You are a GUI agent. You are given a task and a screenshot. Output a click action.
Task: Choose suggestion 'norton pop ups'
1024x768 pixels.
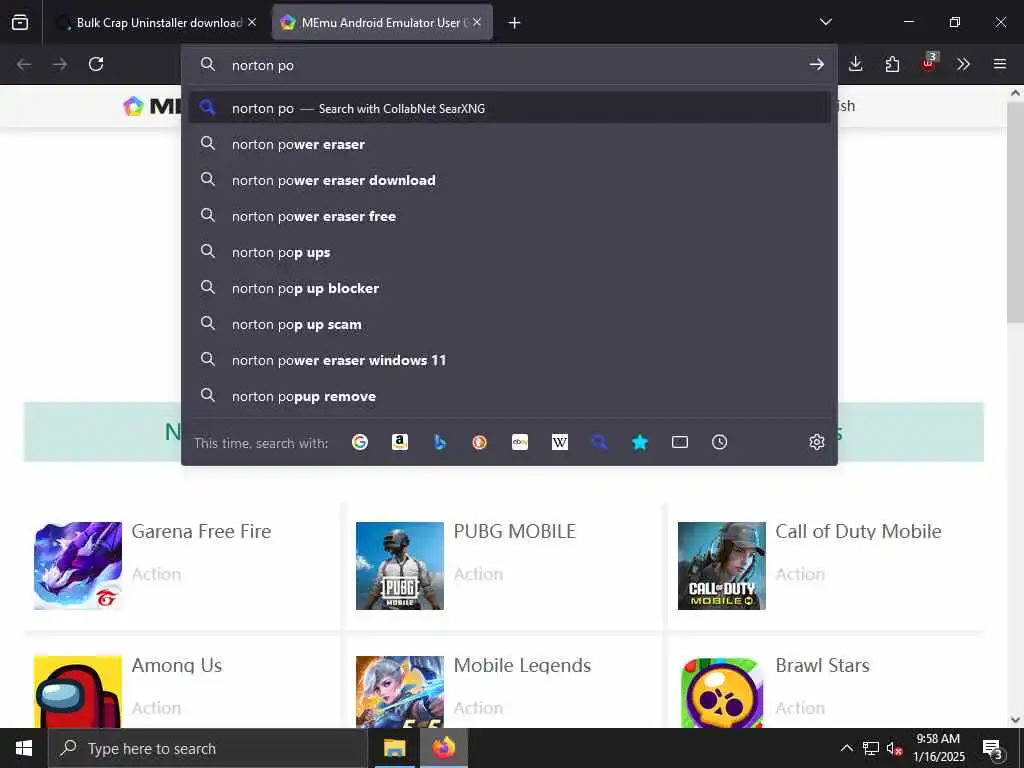point(509,252)
